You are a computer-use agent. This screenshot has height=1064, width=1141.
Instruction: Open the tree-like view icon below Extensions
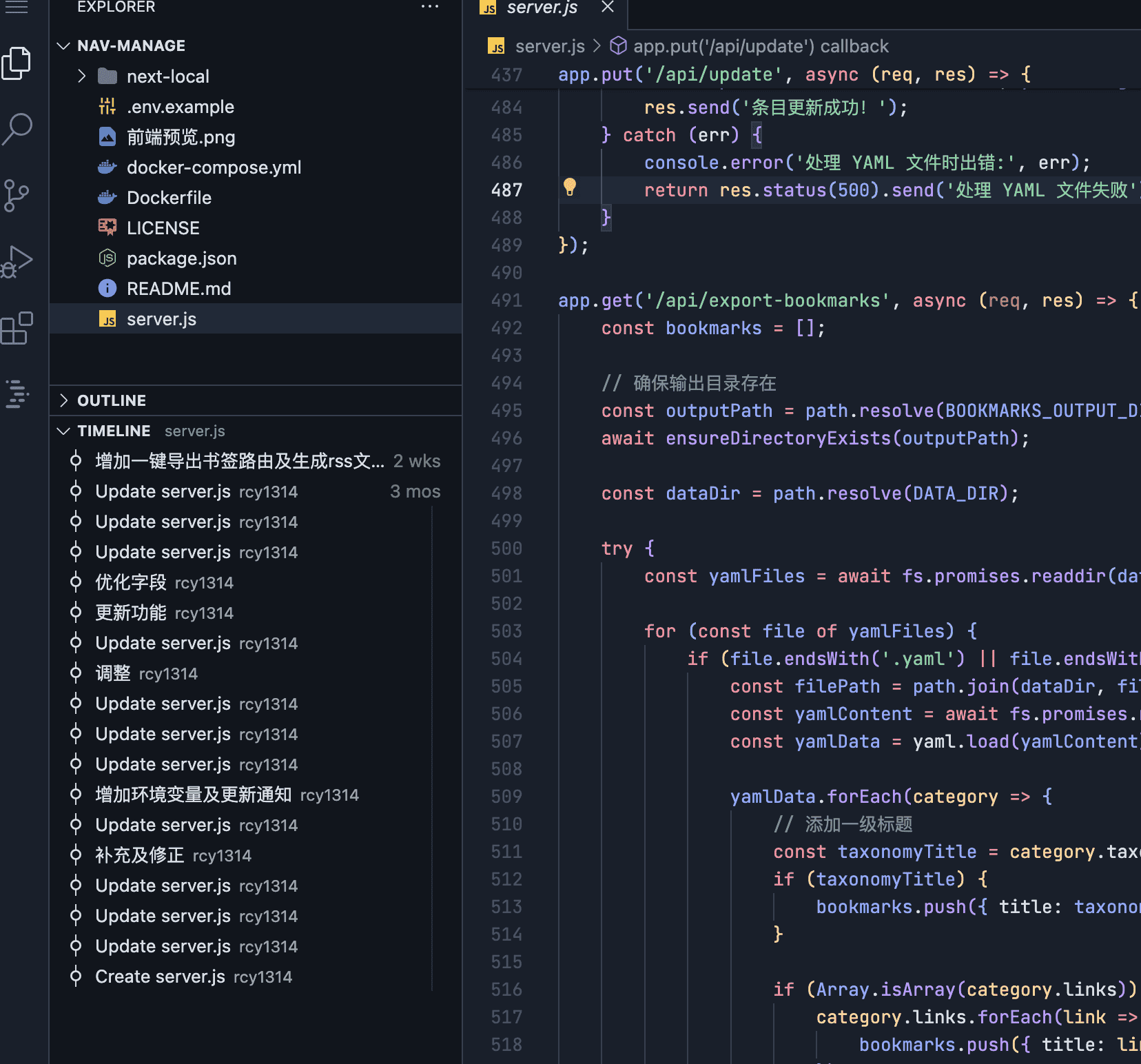click(x=17, y=394)
